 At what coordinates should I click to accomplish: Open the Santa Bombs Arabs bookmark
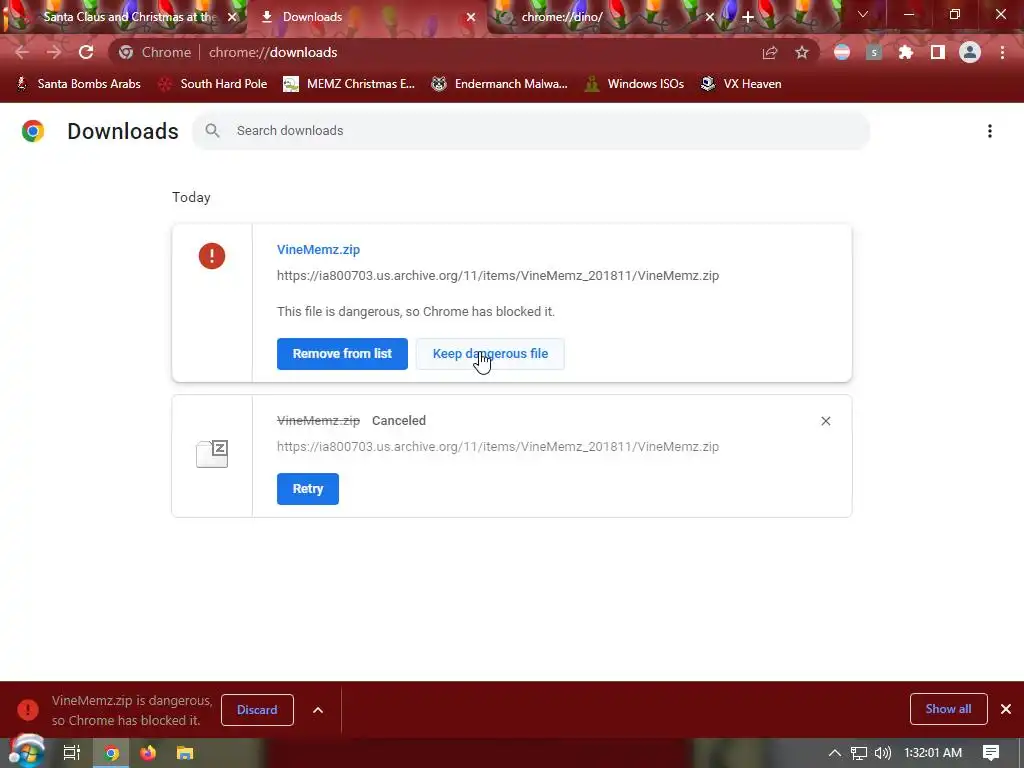(78, 84)
